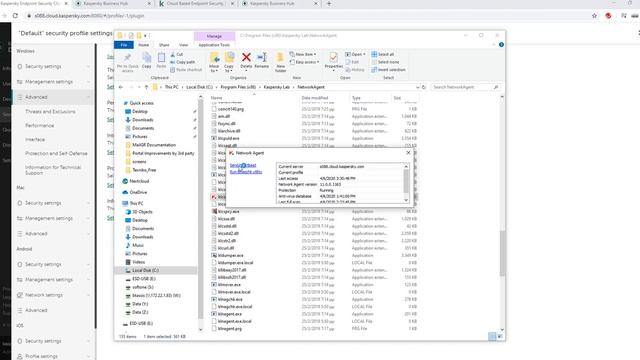Switch to the Share ribbon tab
Screen dimensions: 640x360
164,45
